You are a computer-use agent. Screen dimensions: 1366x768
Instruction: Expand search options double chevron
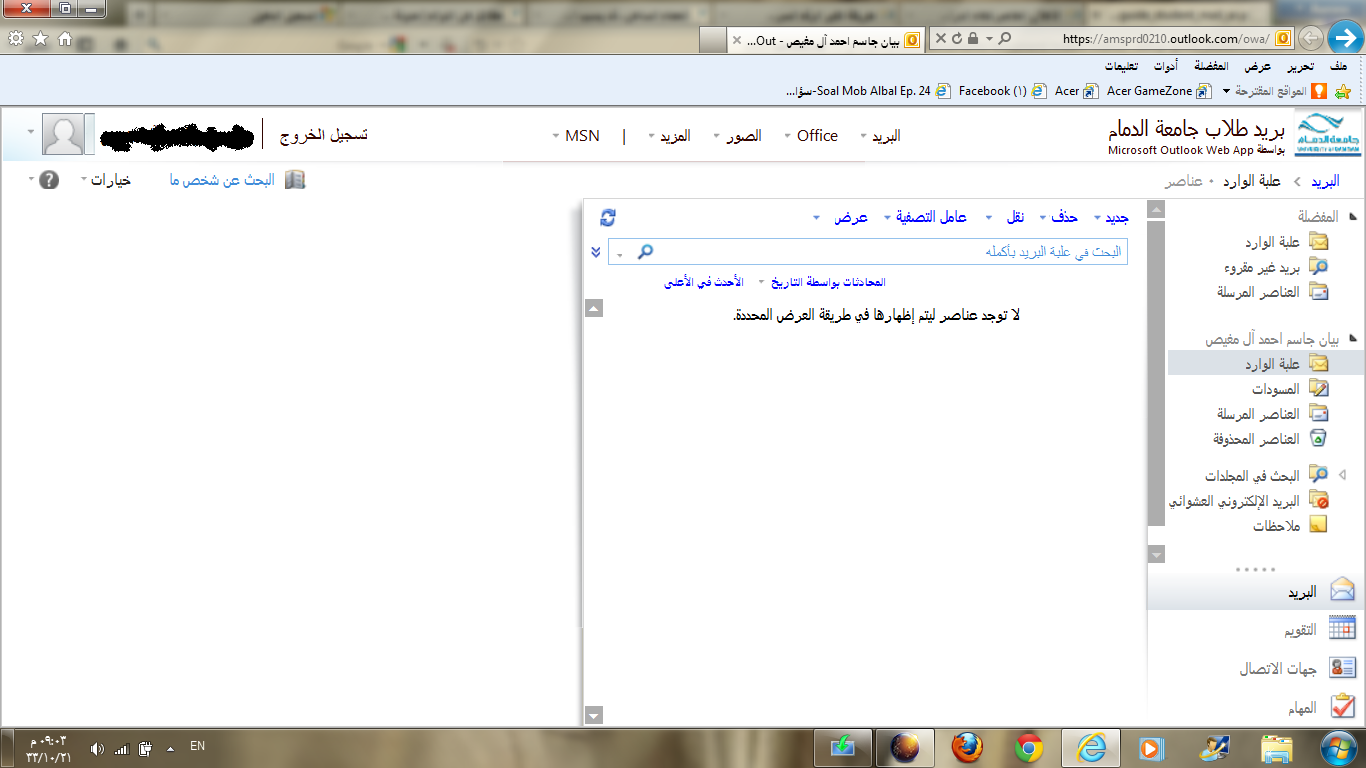[596, 252]
